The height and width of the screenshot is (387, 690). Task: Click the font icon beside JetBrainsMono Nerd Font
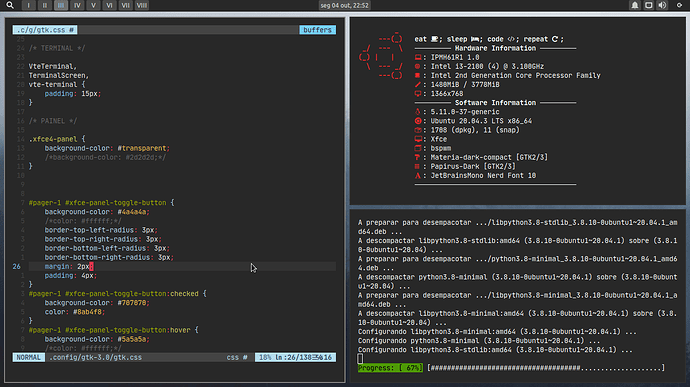tap(418, 176)
